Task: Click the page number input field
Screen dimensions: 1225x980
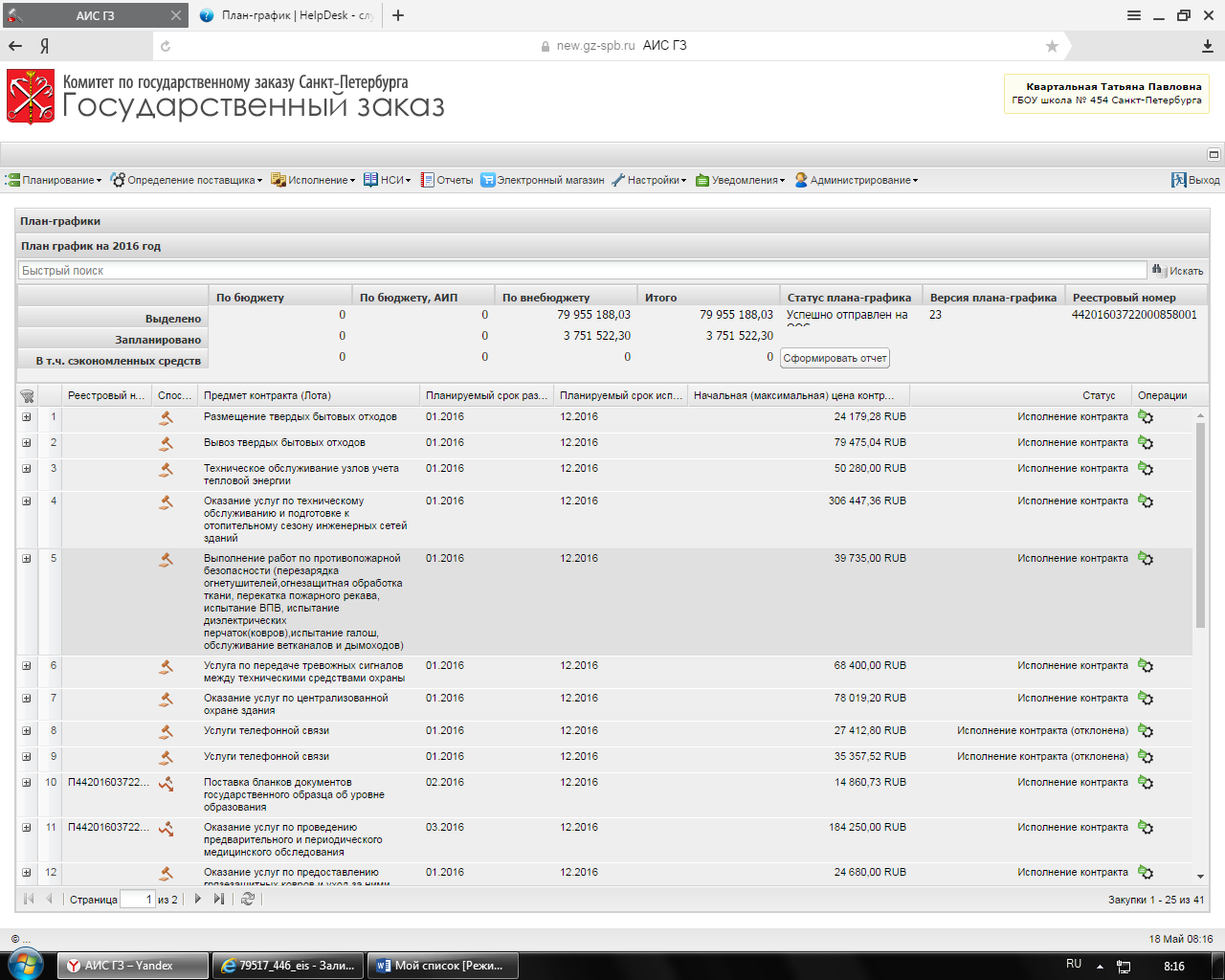Action: click(x=137, y=900)
